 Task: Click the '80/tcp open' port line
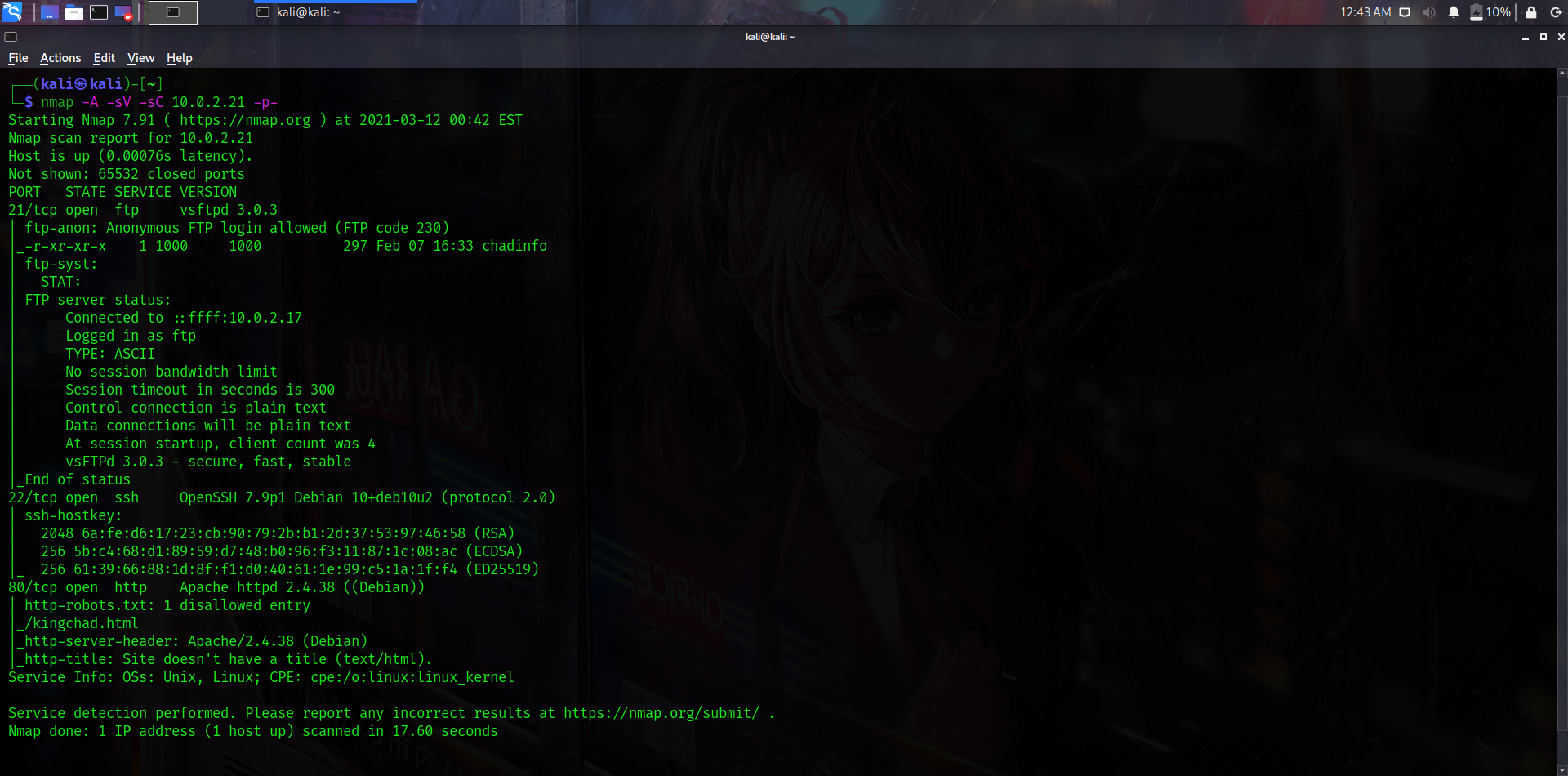tap(216, 587)
